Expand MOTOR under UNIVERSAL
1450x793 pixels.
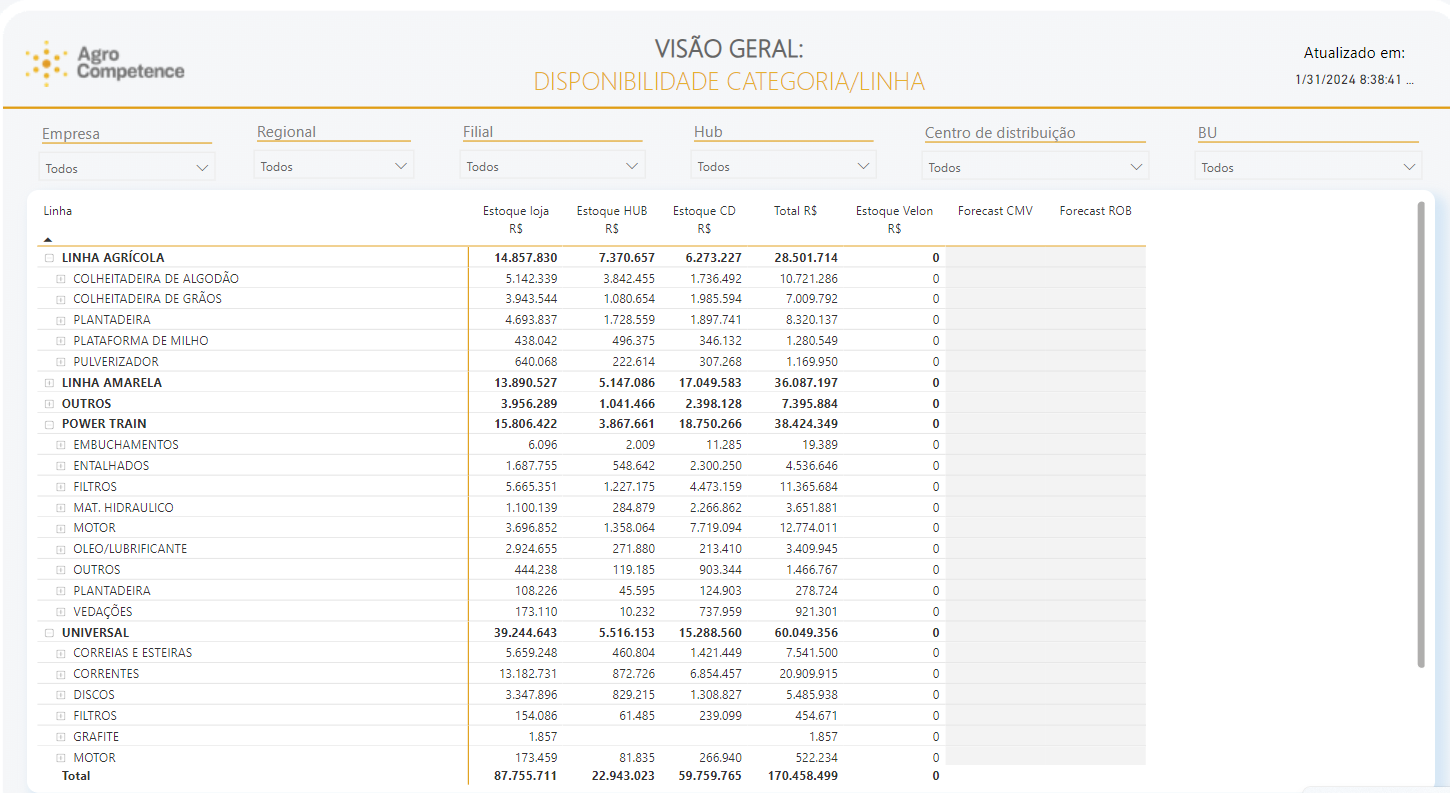[x=61, y=758]
